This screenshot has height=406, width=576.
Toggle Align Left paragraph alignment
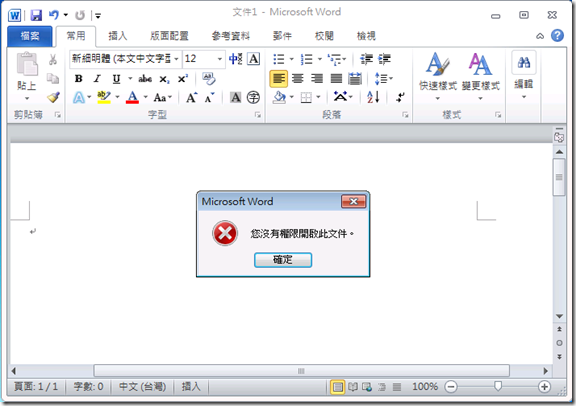[x=279, y=79]
